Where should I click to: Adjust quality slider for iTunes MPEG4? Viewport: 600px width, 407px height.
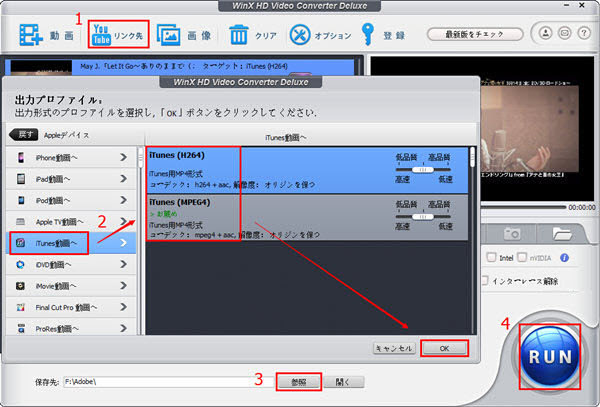pyautogui.click(x=423, y=217)
